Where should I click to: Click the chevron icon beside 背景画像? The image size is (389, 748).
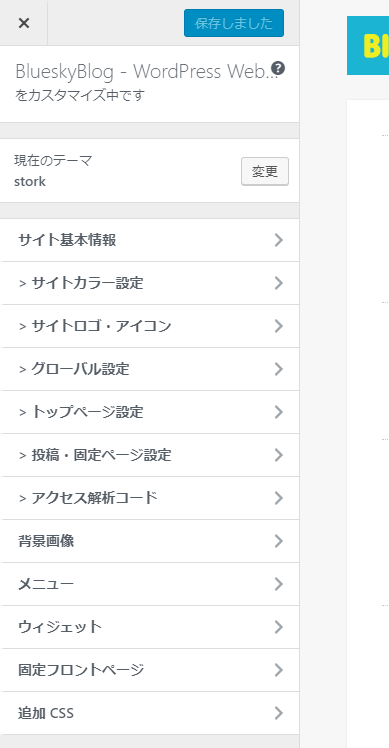click(279, 541)
